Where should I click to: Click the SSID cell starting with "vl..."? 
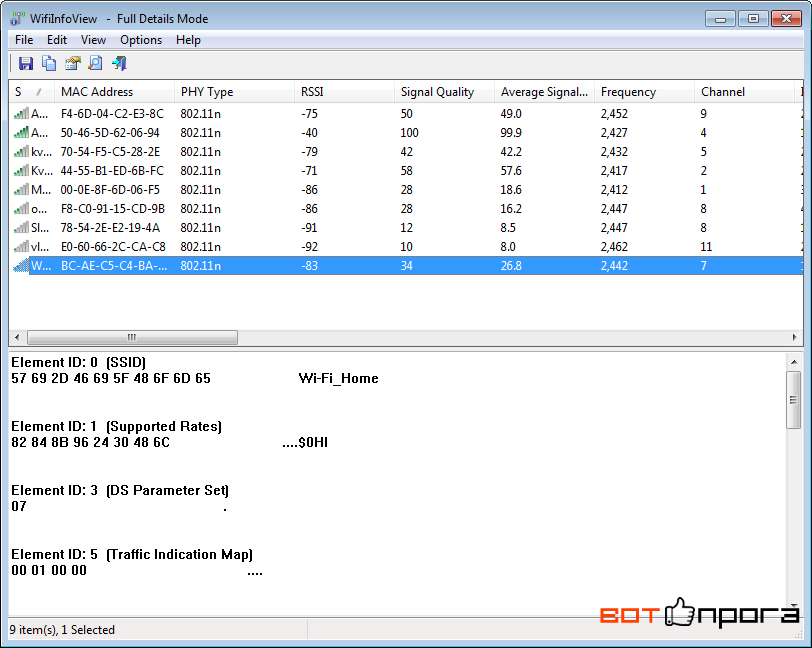tap(40, 247)
